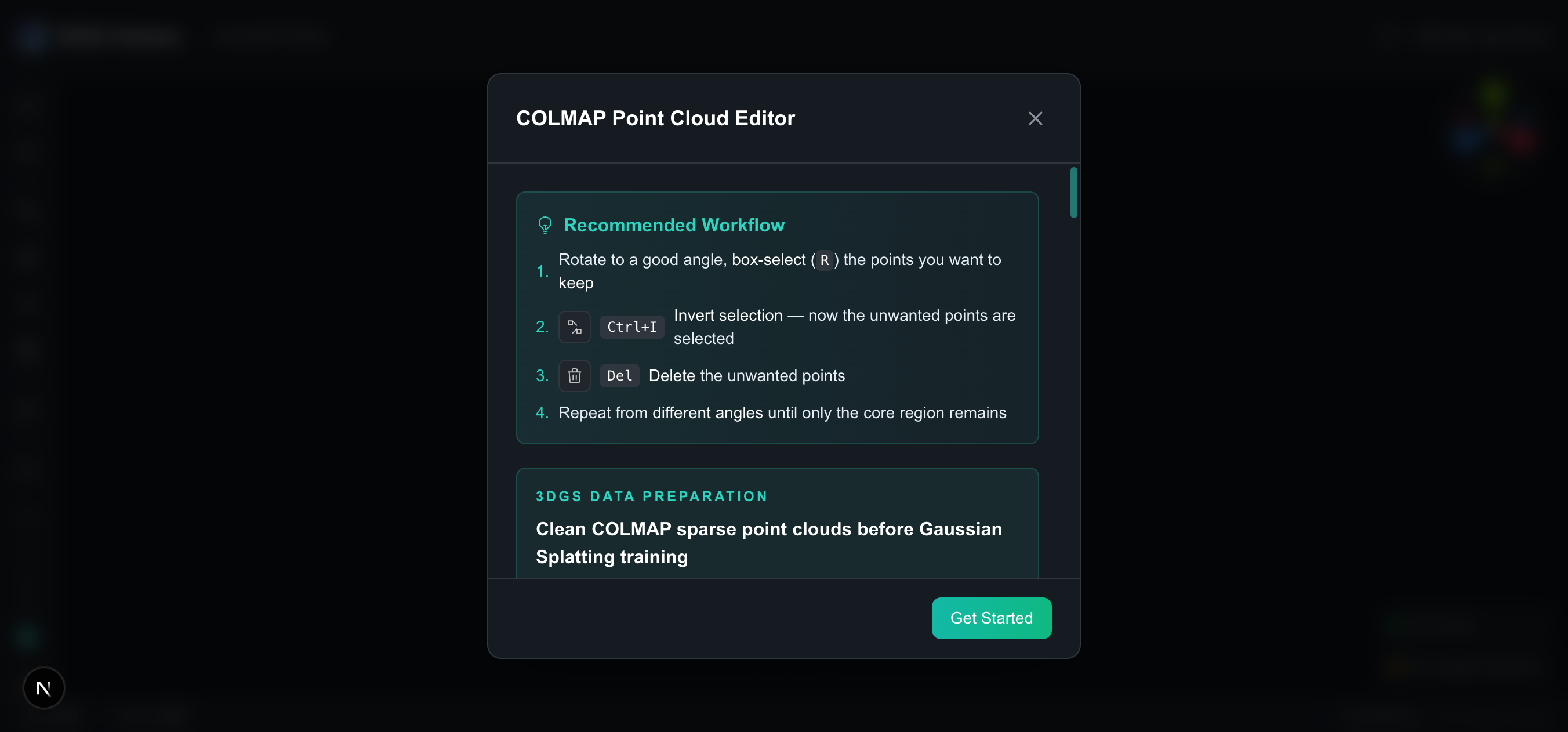Click the step number 1 marker

click(x=542, y=271)
